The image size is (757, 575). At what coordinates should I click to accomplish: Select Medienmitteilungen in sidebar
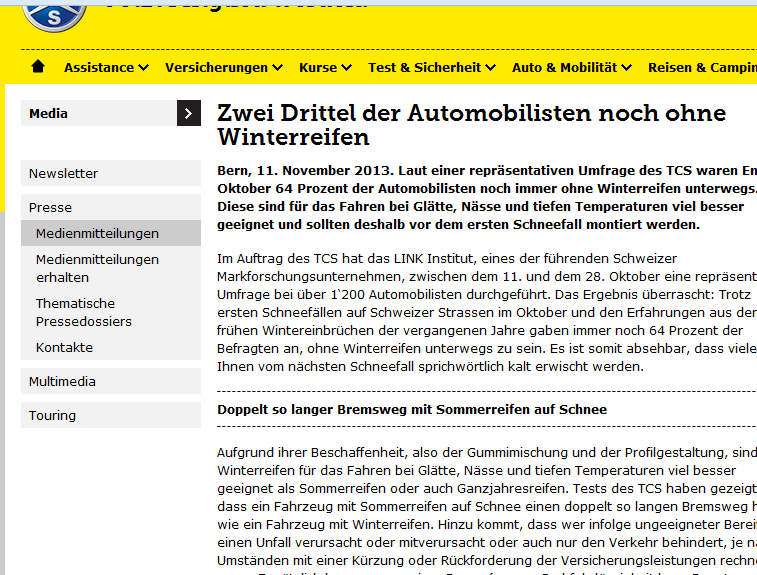111,233
